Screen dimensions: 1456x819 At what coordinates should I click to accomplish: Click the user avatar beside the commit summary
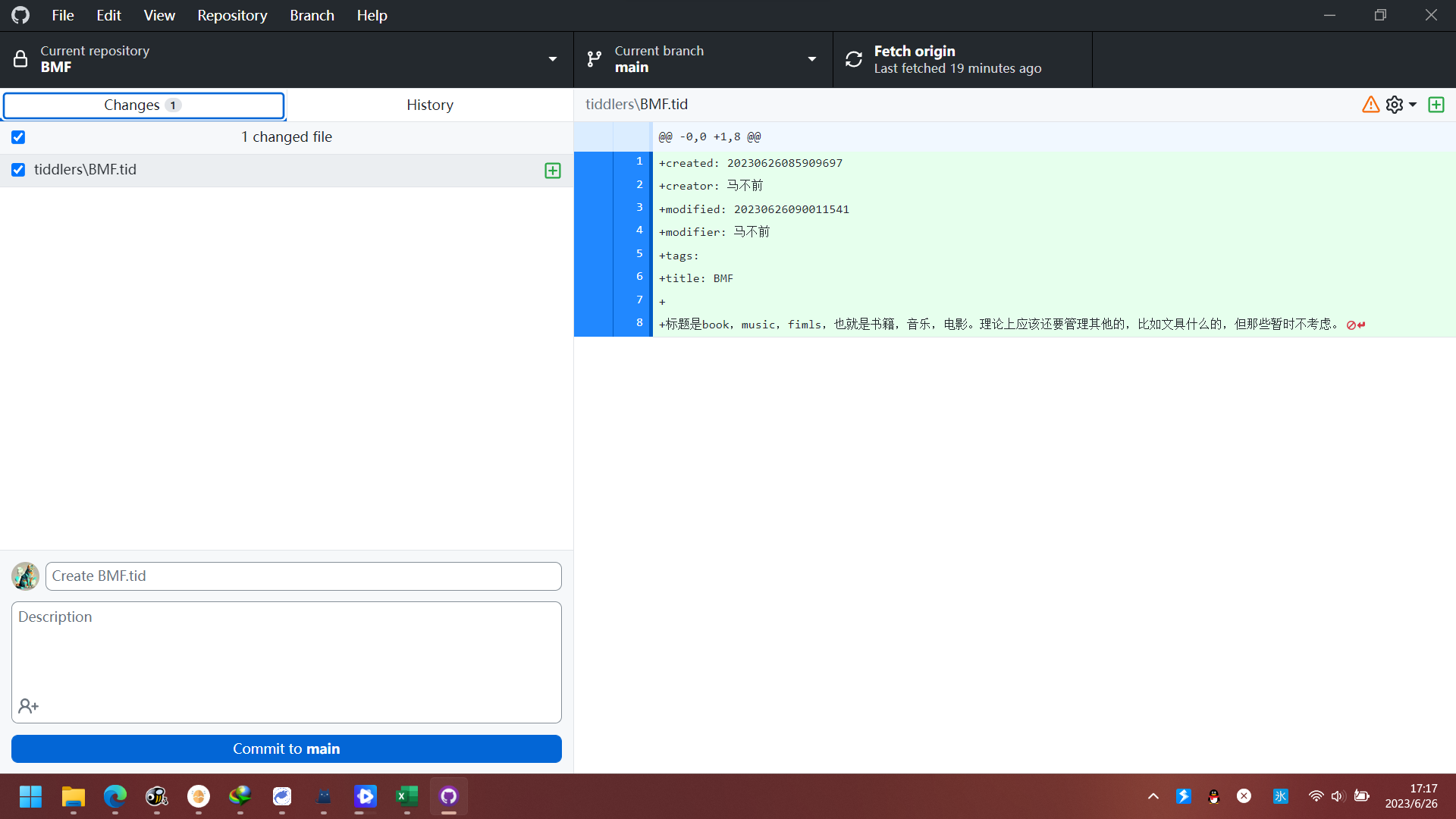click(x=25, y=576)
